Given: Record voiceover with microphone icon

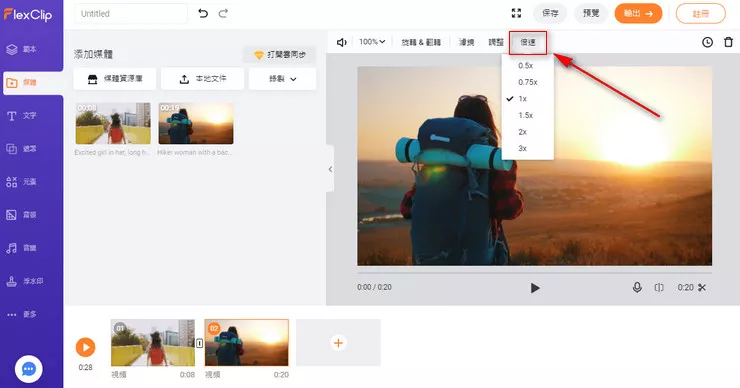Looking at the screenshot, I should coord(637,287).
